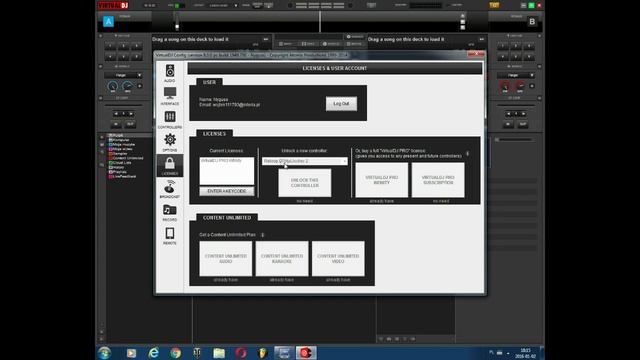Adjust the second left deck effect knob

pyautogui.click(x=127, y=86)
